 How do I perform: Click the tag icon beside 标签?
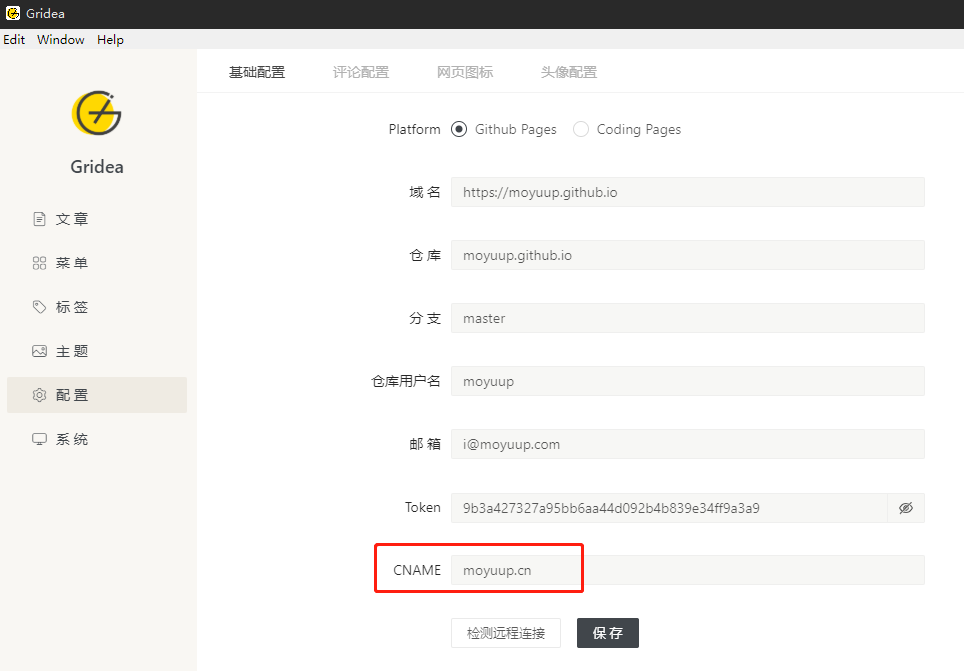[x=39, y=307]
